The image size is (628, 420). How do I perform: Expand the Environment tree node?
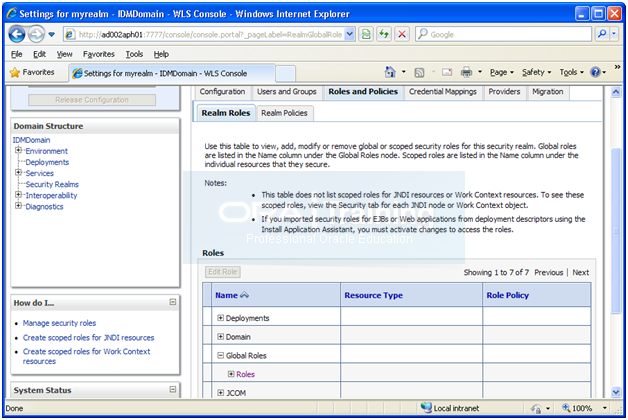coord(18,151)
